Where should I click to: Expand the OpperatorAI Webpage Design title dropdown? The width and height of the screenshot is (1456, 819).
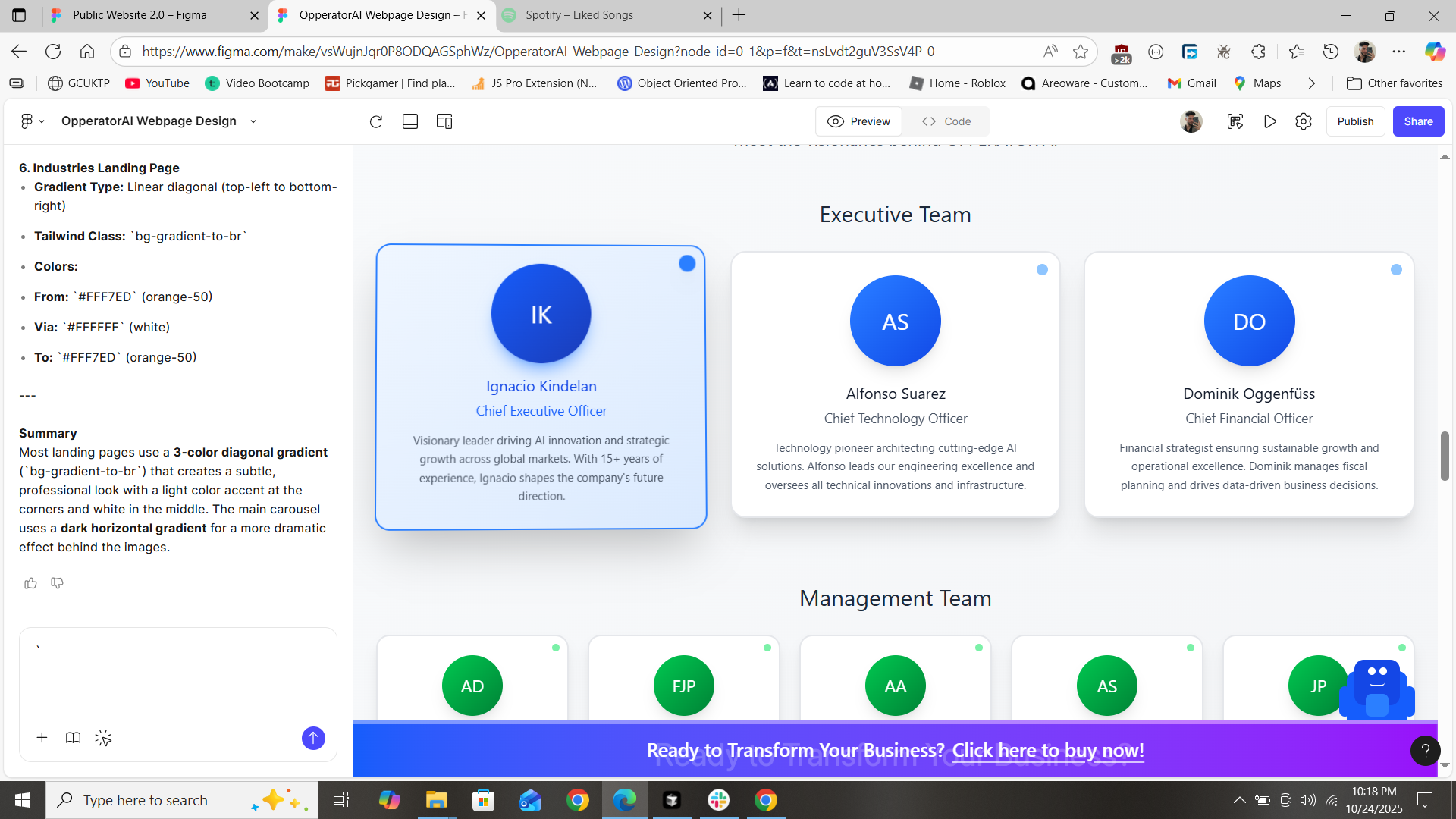[x=253, y=121]
